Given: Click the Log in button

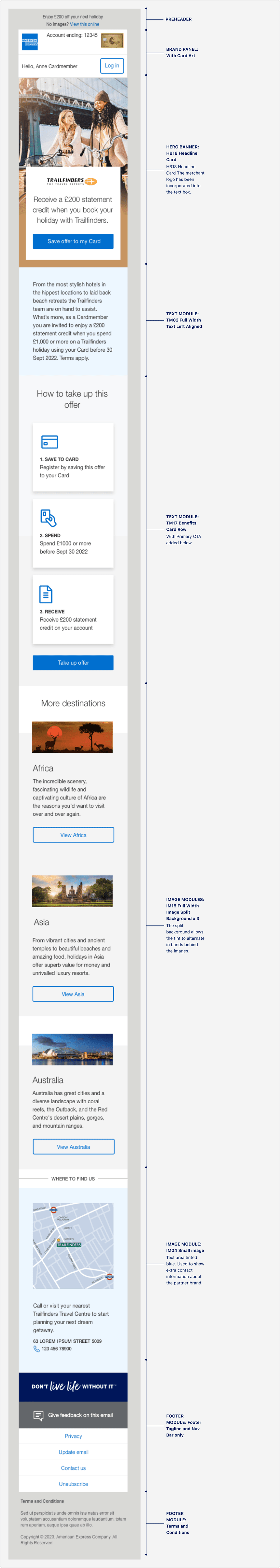Looking at the screenshot, I should pos(112,66).
